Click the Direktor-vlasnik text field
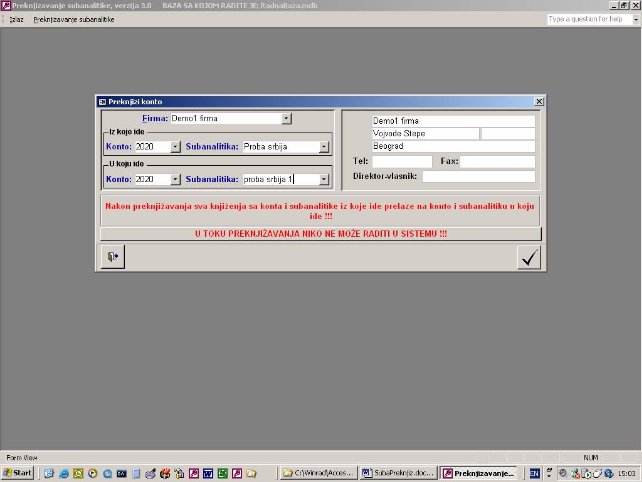This screenshot has width=642, height=482. coord(478,176)
